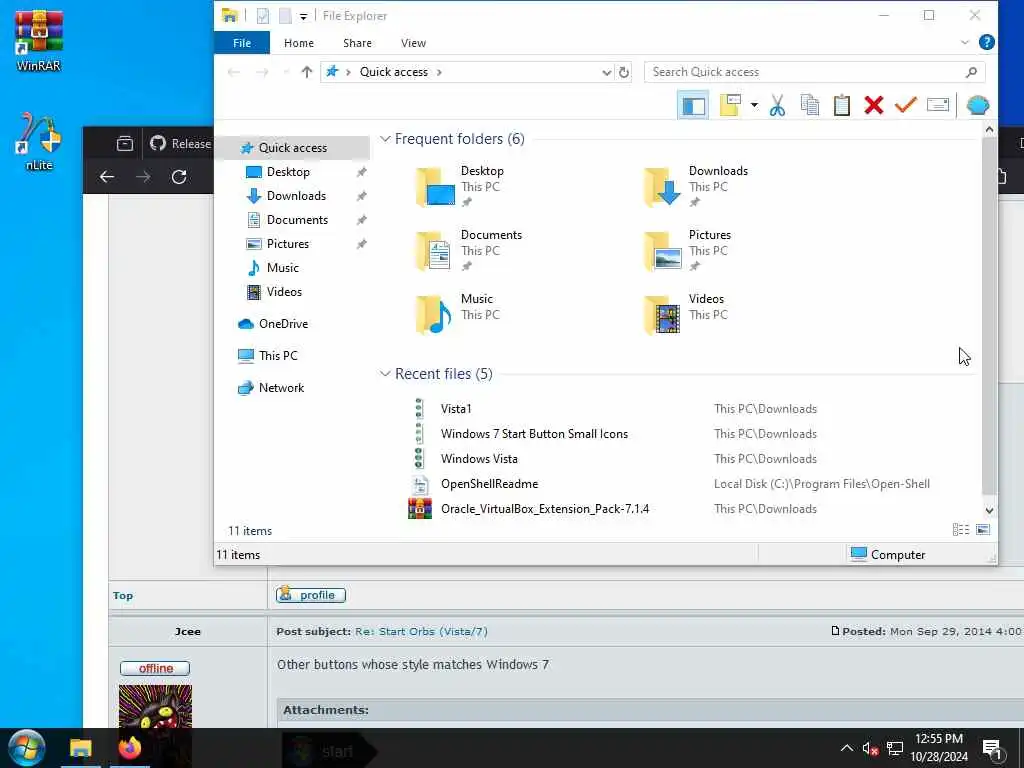The width and height of the screenshot is (1024, 768).
Task: Collapse the Frequent folders group
Action: coord(385,139)
